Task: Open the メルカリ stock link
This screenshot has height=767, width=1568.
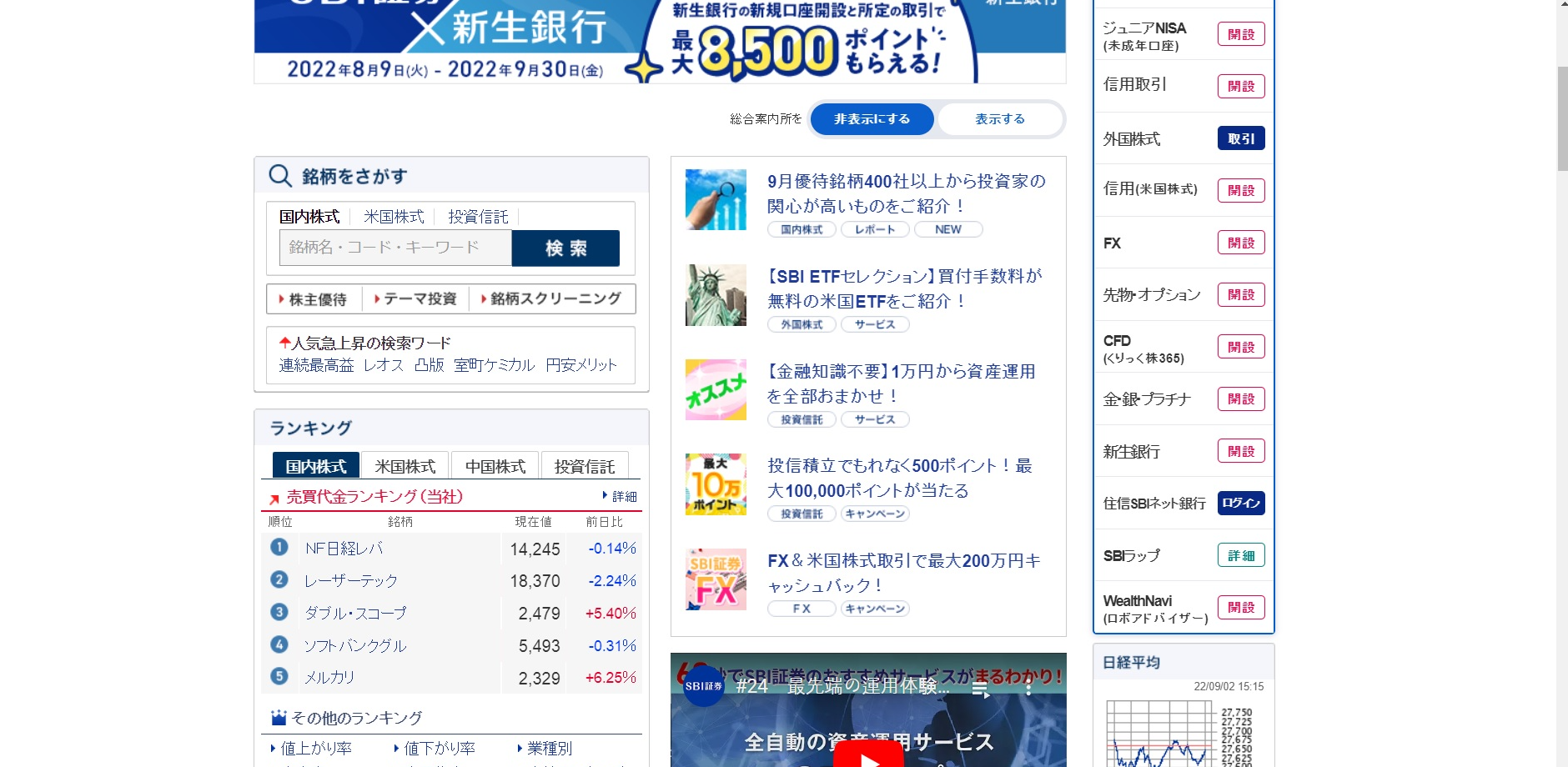Action: pyautogui.click(x=329, y=677)
